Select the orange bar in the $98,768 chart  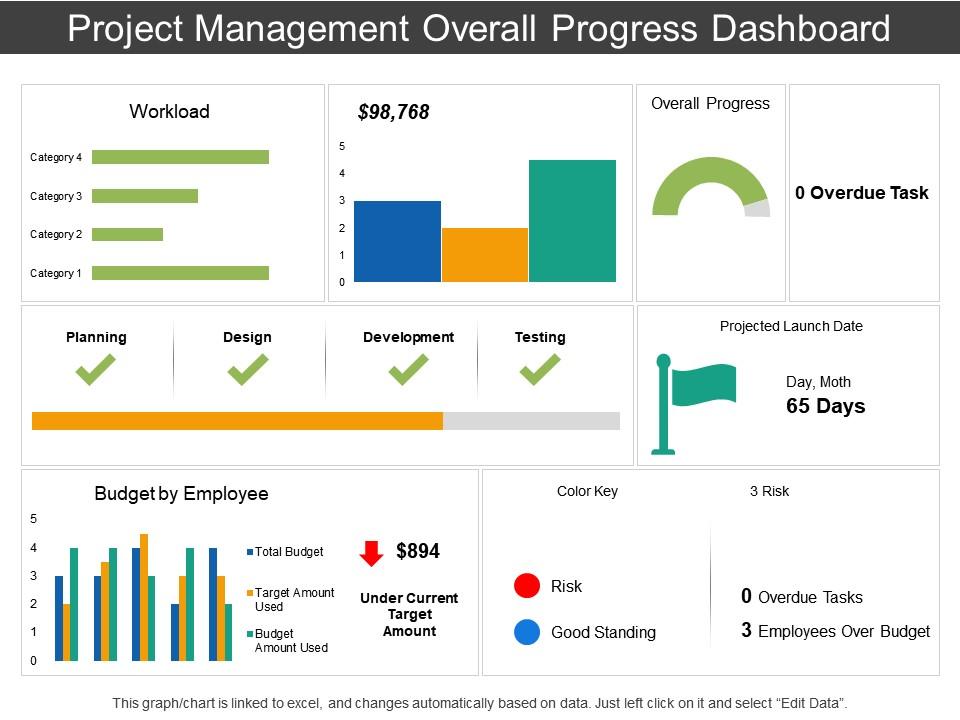pos(484,255)
